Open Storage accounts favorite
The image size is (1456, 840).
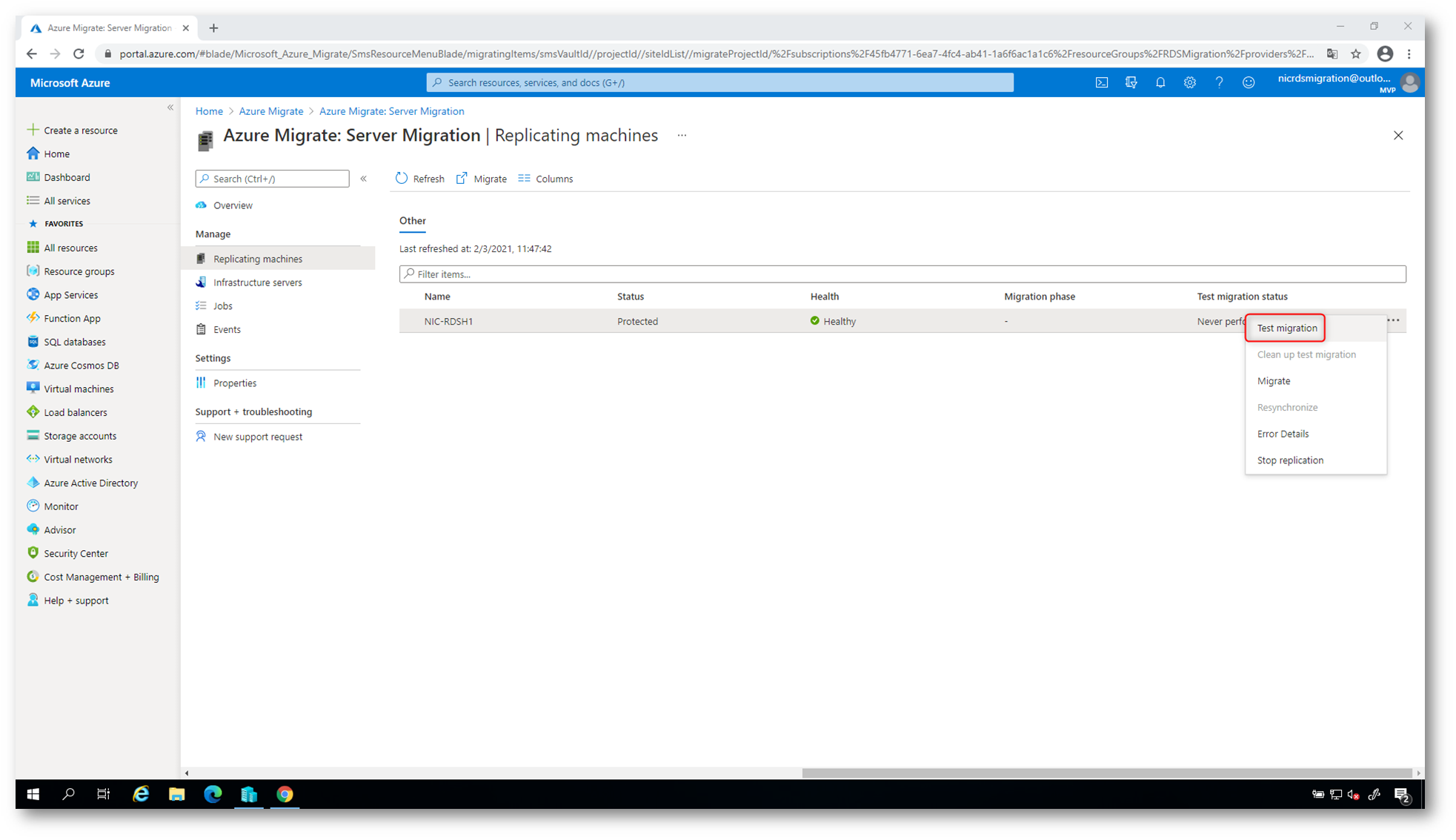click(x=80, y=436)
